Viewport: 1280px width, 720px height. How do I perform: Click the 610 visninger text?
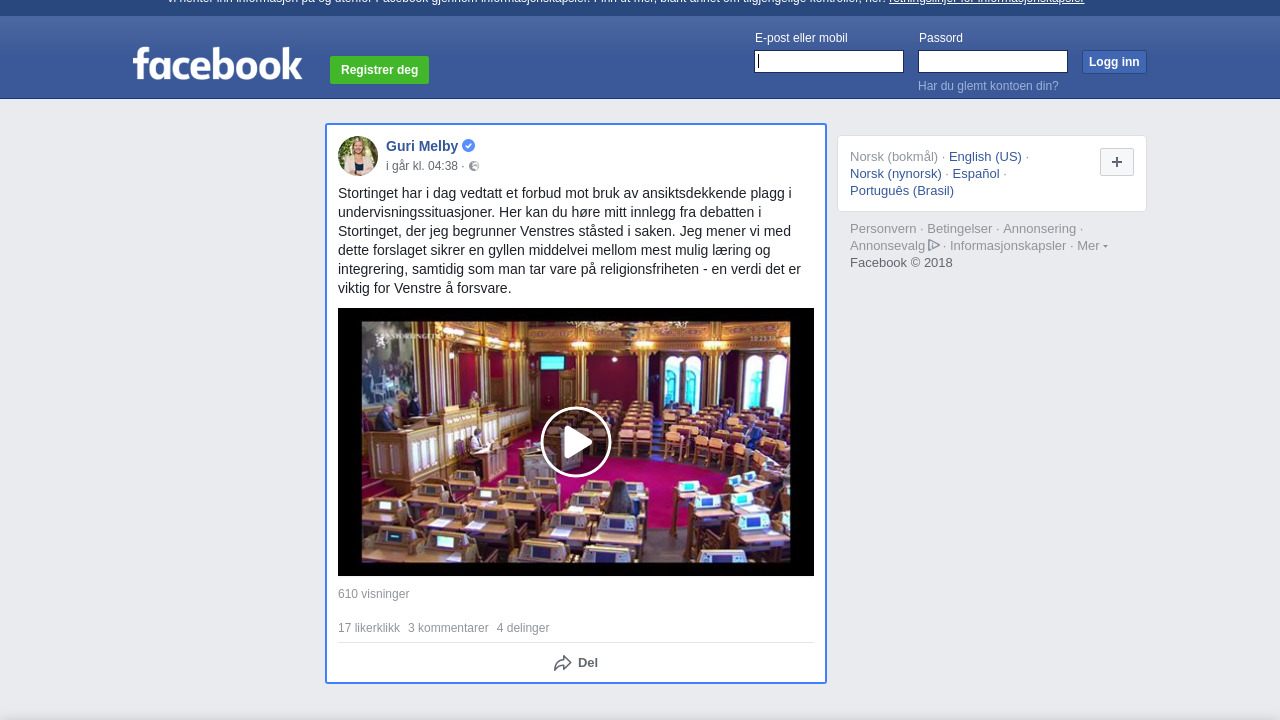tap(374, 594)
